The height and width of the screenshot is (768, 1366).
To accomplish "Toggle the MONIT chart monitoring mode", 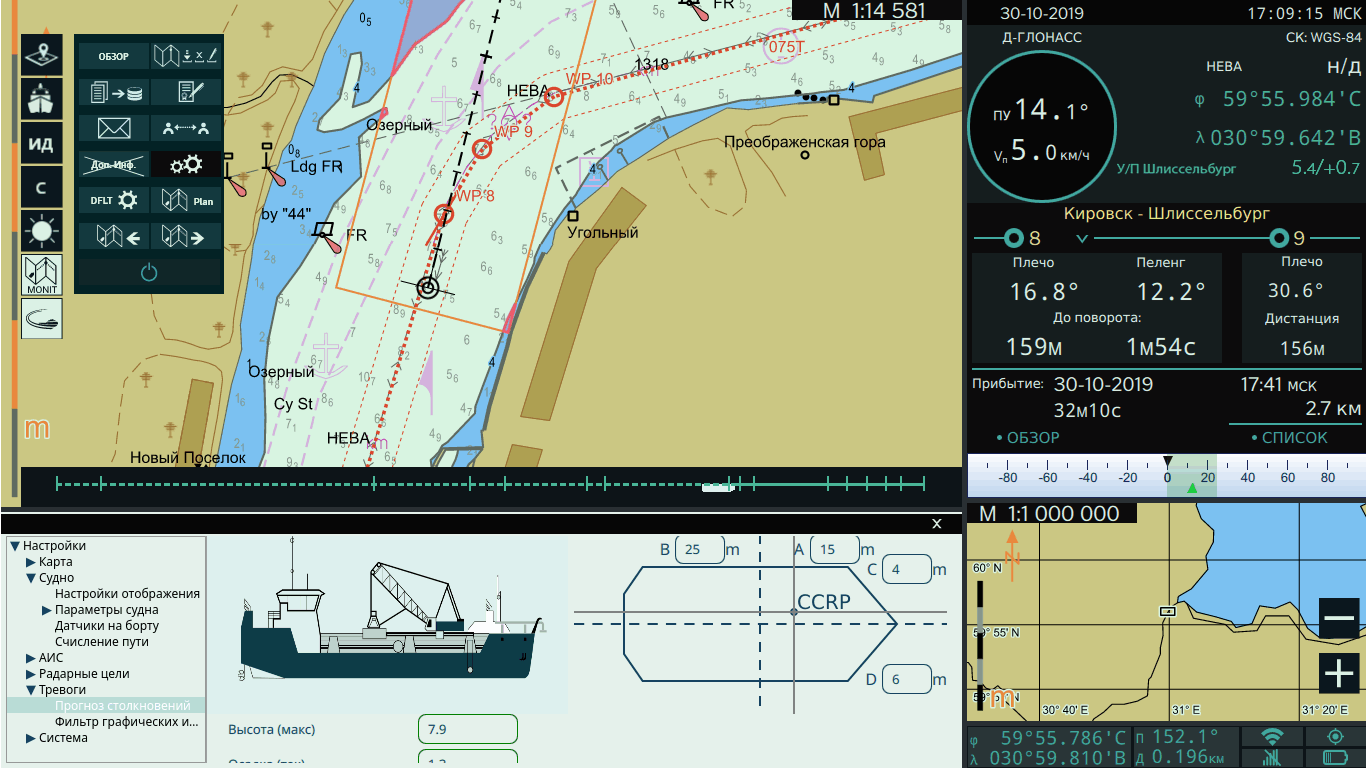I will pos(41,275).
